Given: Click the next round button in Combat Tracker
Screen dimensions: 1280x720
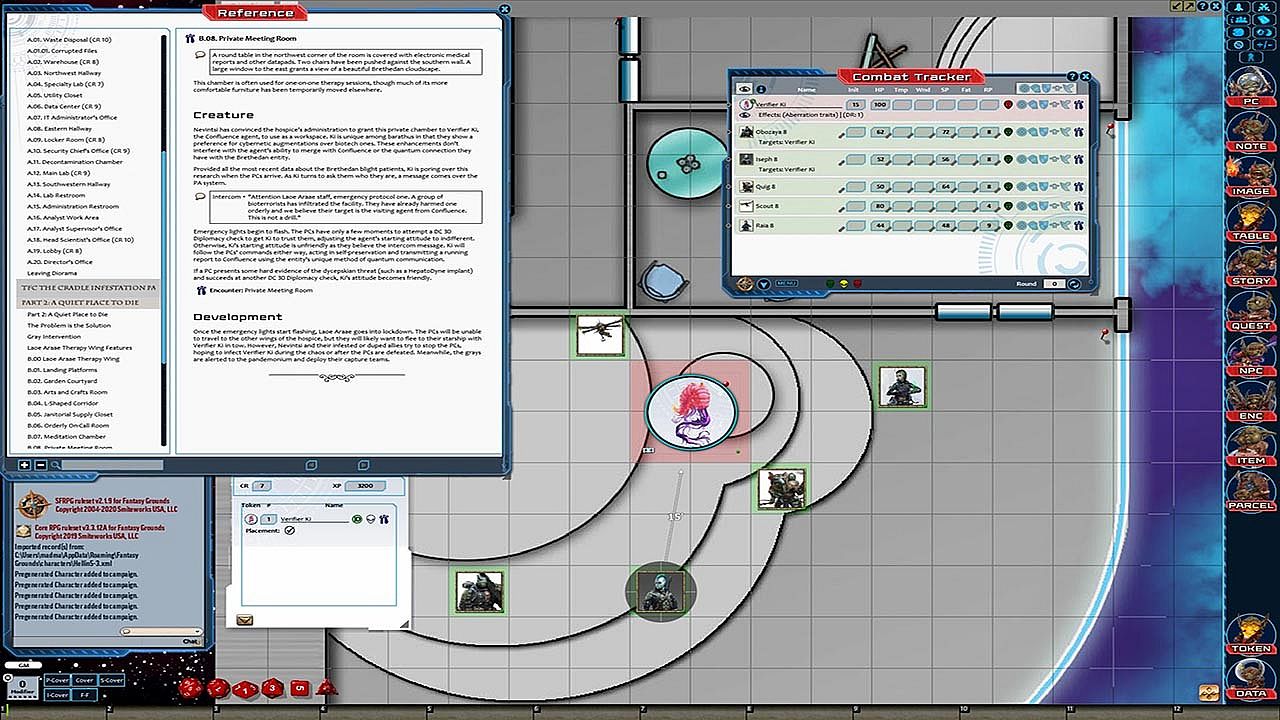Looking at the screenshot, I should (1075, 284).
